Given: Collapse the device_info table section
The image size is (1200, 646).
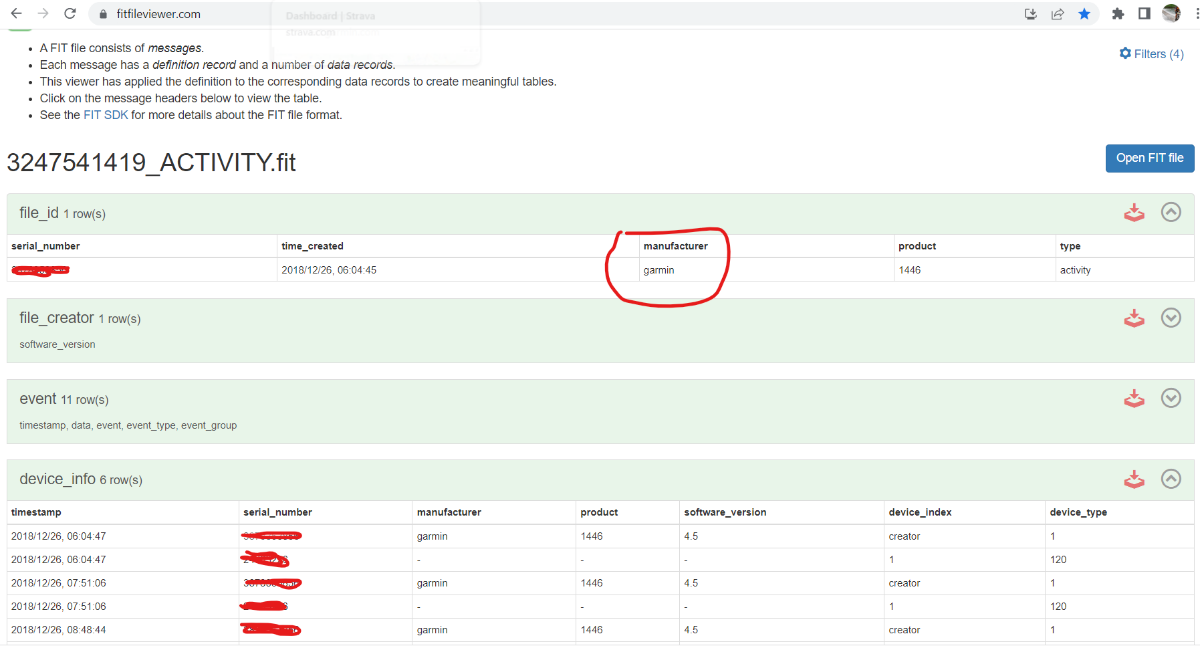Looking at the screenshot, I should pyautogui.click(x=1171, y=479).
